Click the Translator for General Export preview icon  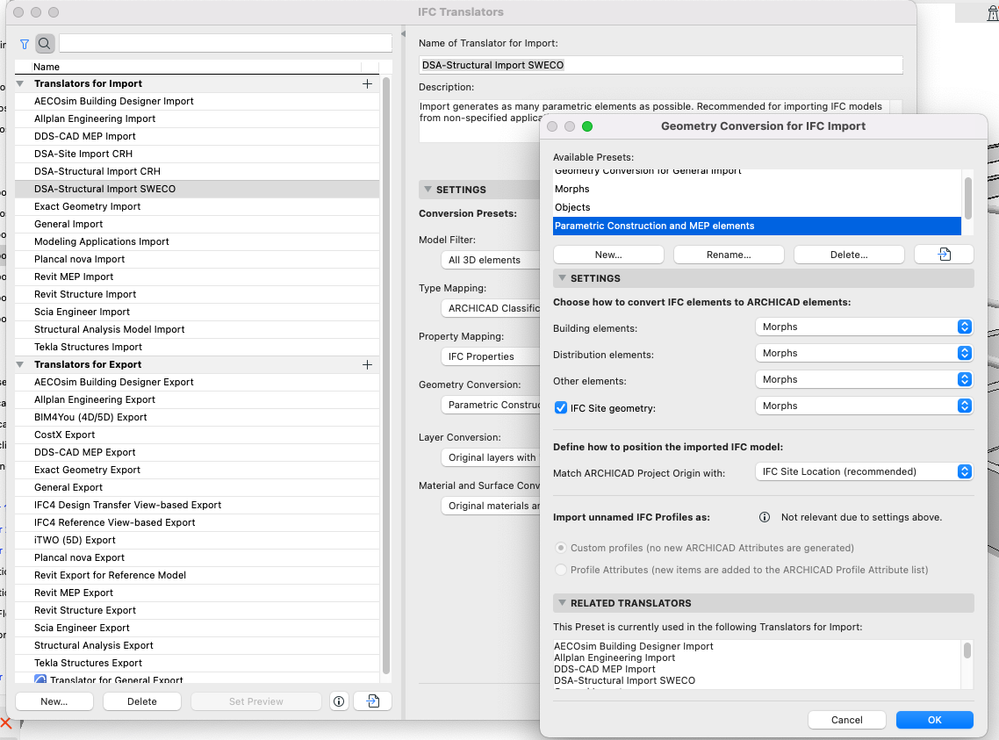tap(40, 679)
